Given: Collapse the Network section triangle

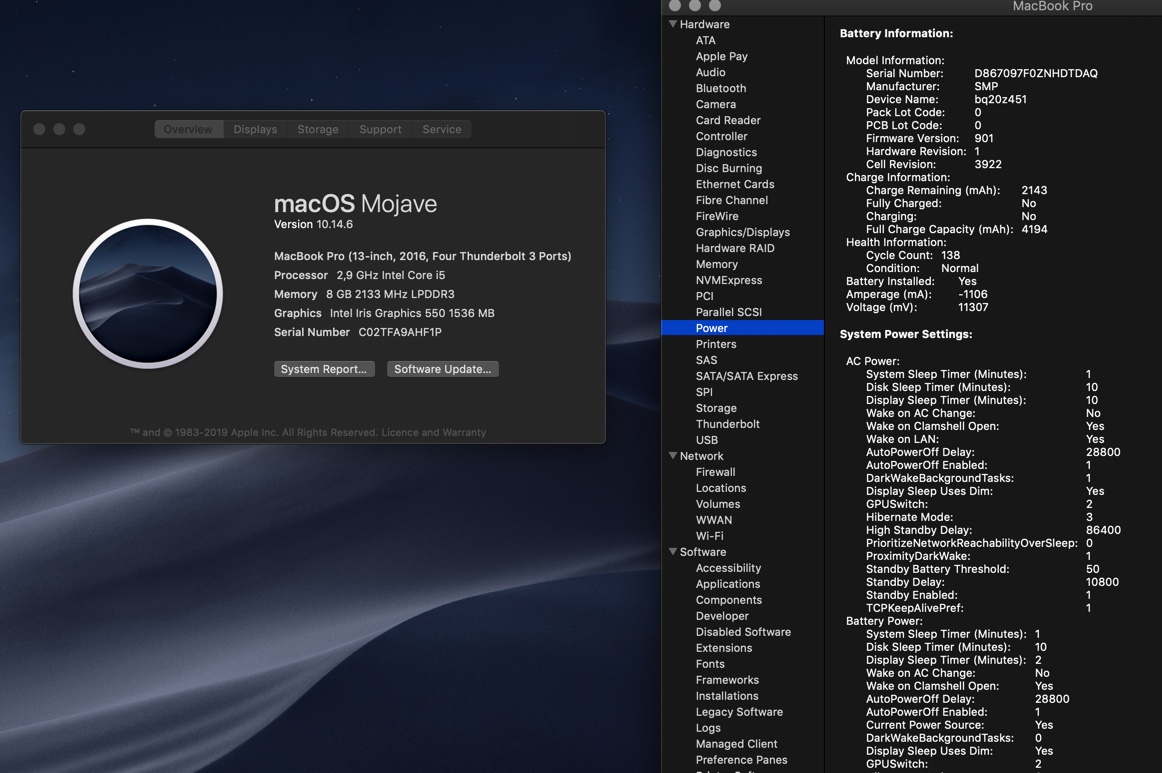Looking at the screenshot, I should coord(673,456).
